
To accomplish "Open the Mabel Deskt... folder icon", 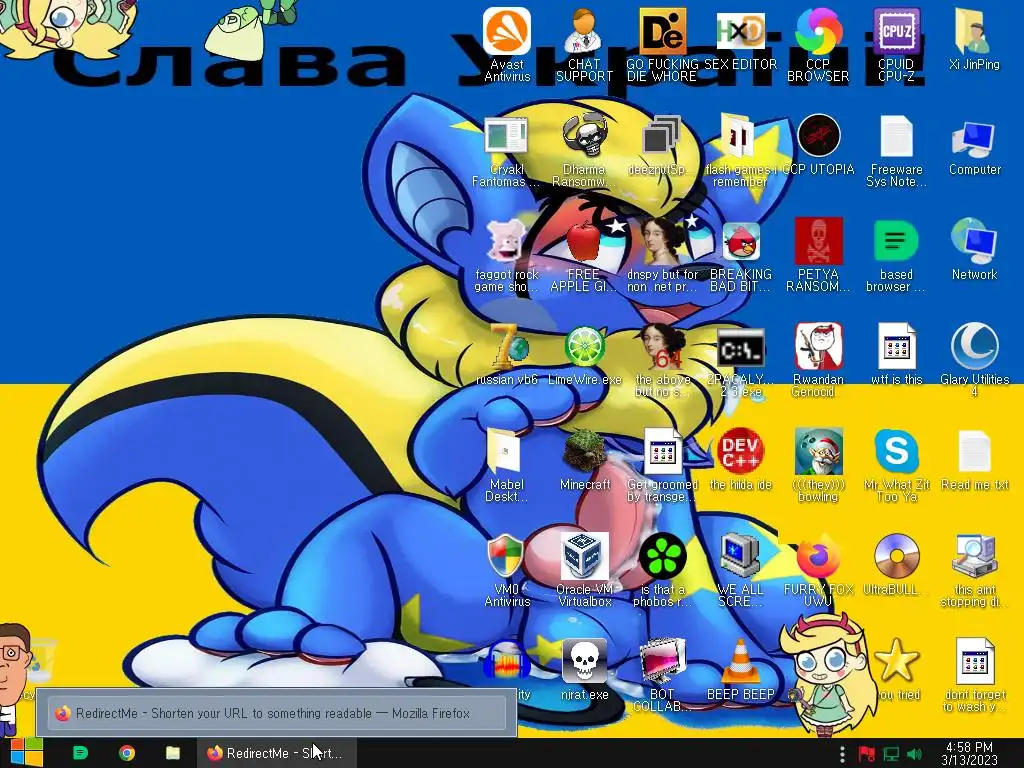I will (x=507, y=452).
